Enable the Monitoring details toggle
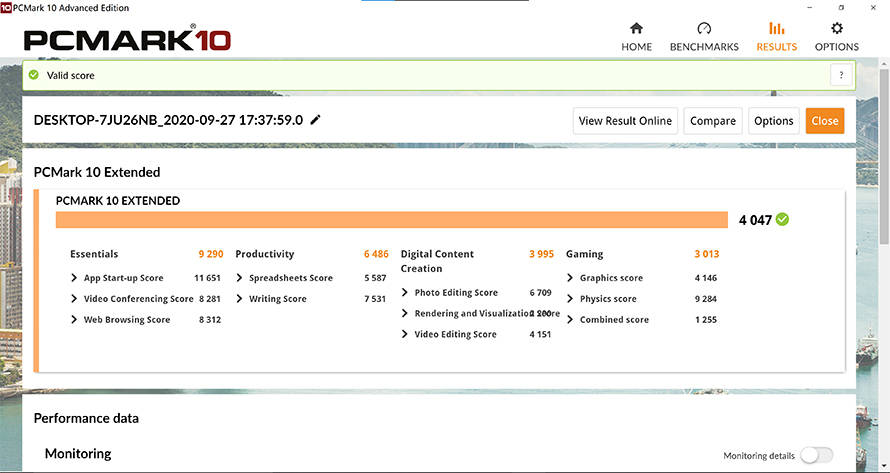This screenshot has height=473, width=890. pyautogui.click(x=815, y=455)
